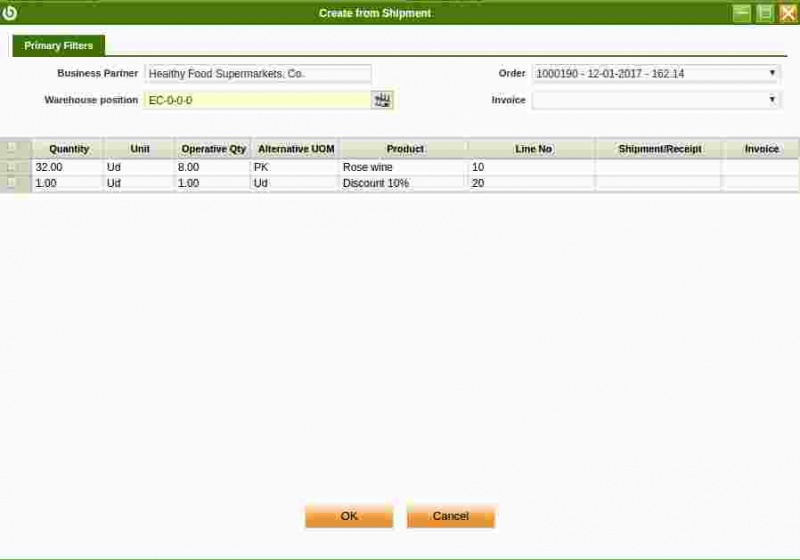Click the Business Partner text field
This screenshot has width=800, height=560.
(x=258, y=73)
